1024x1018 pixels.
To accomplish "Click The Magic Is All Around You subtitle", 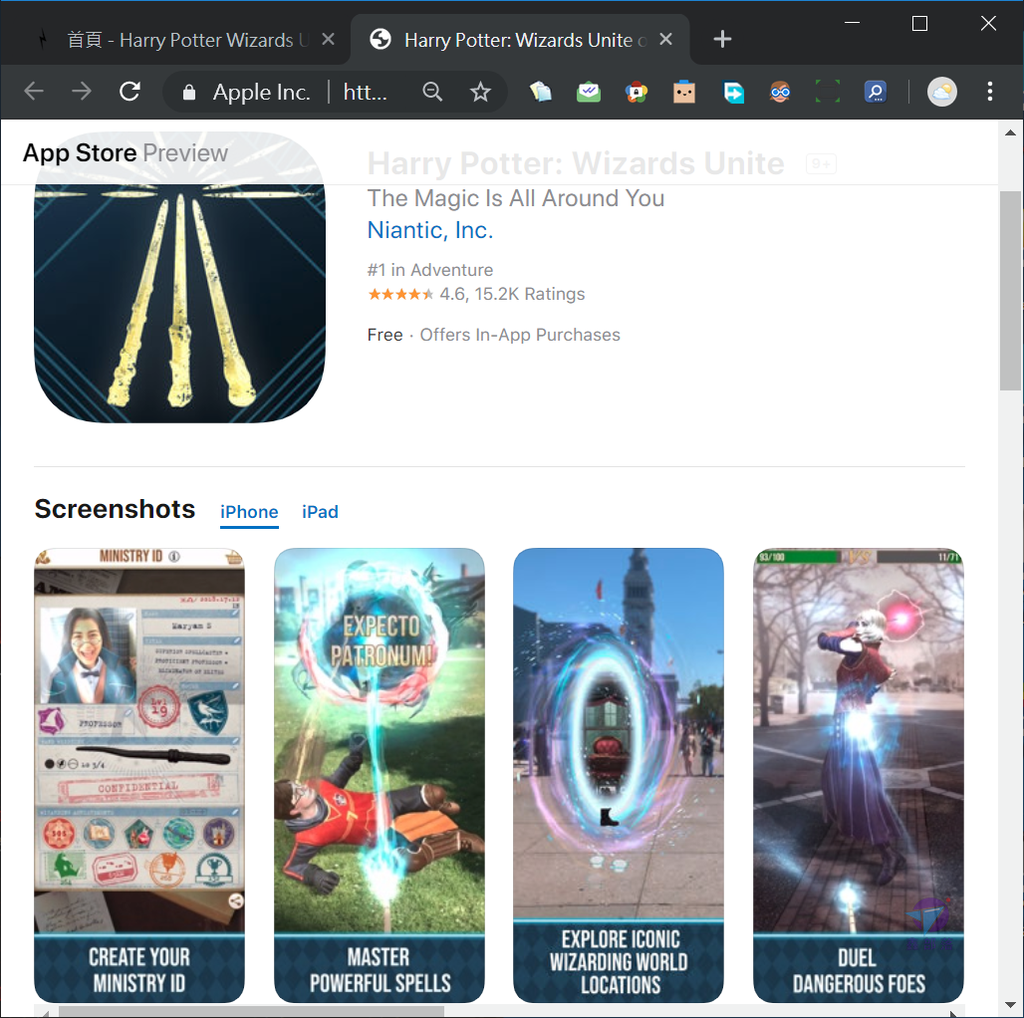I will [516, 198].
